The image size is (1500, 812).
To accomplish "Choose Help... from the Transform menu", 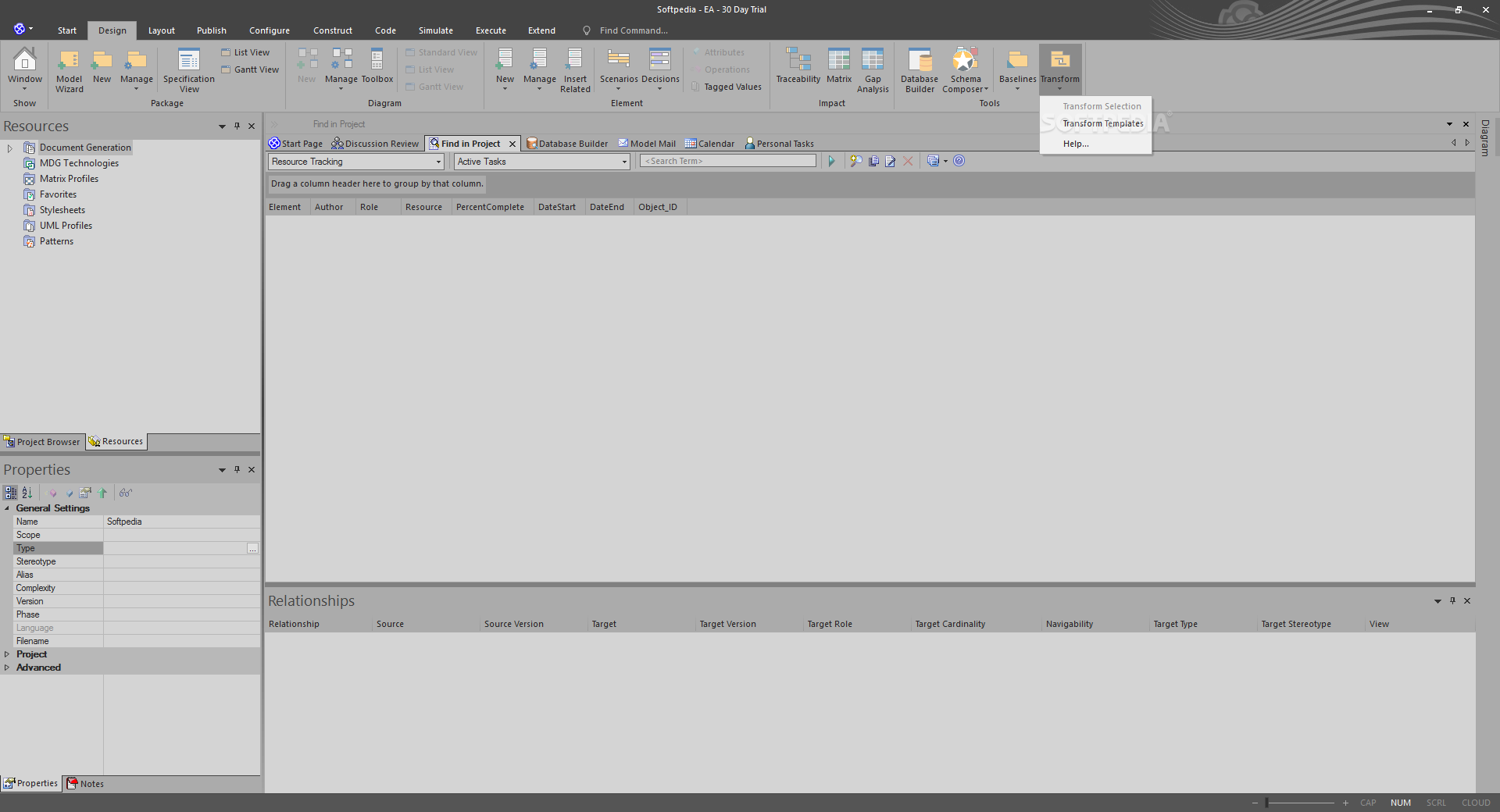I will (1076, 144).
